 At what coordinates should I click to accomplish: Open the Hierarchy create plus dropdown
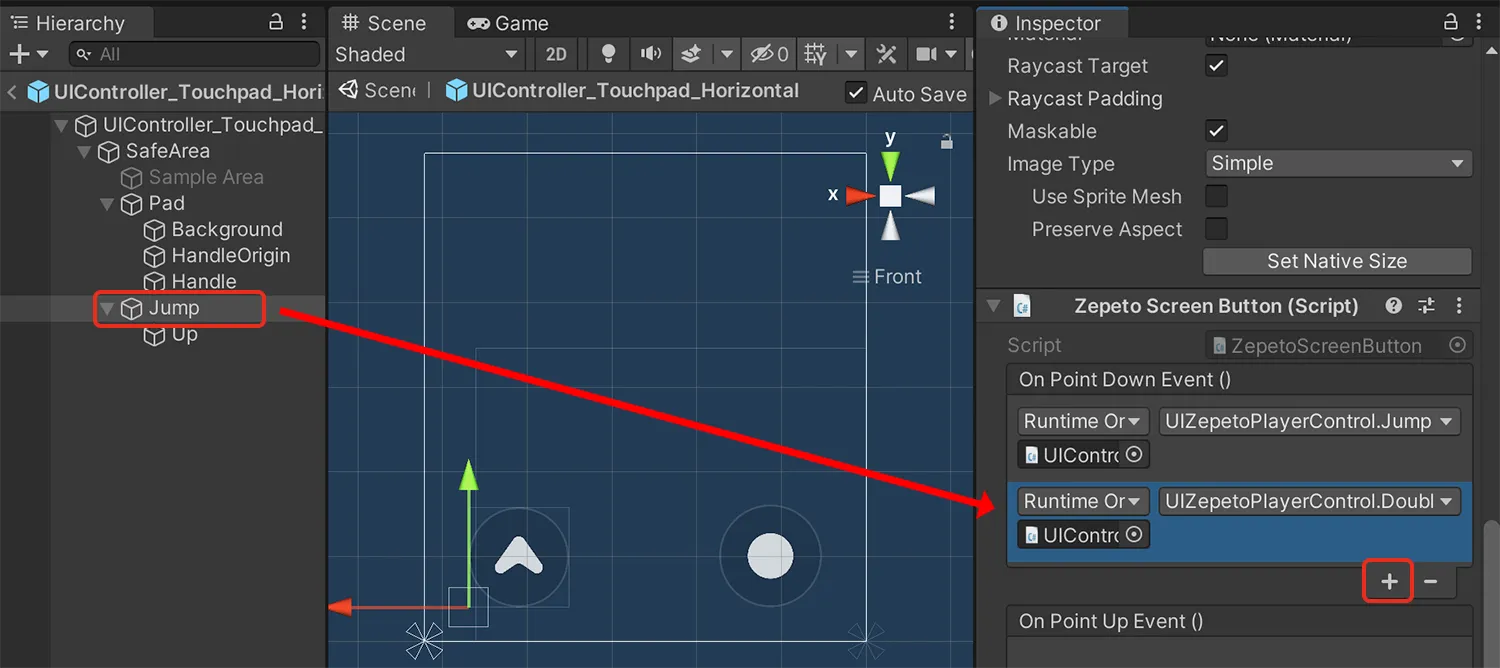(27, 54)
